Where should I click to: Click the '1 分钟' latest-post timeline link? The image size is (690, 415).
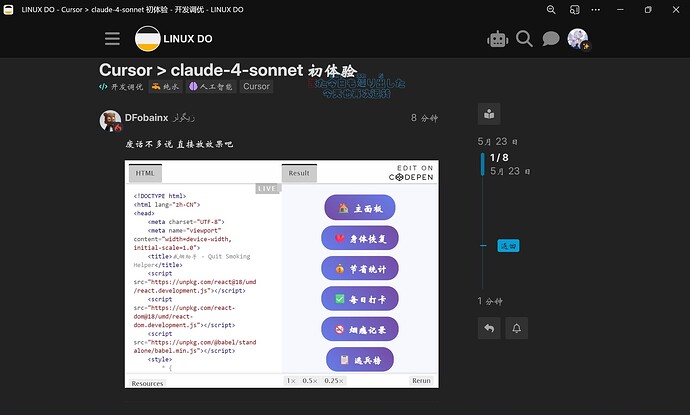point(490,301)
